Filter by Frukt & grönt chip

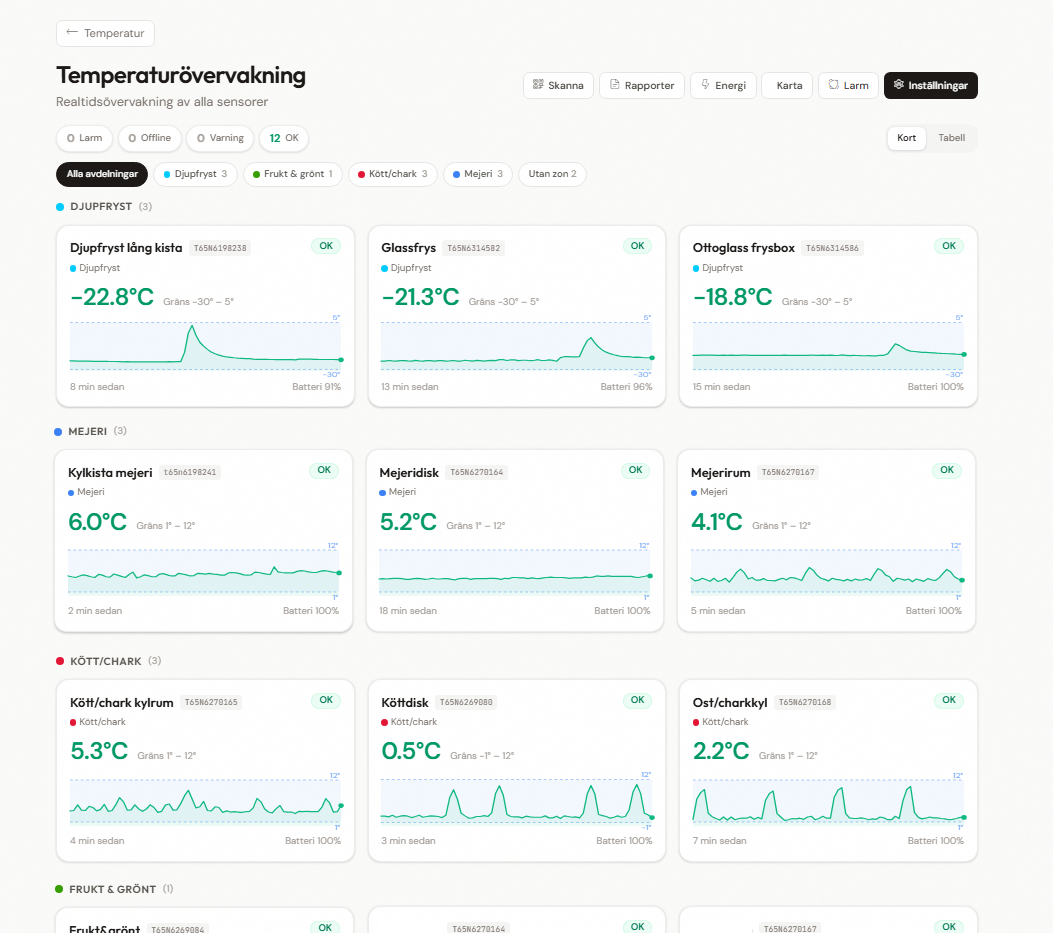click(x=293, y=174)
